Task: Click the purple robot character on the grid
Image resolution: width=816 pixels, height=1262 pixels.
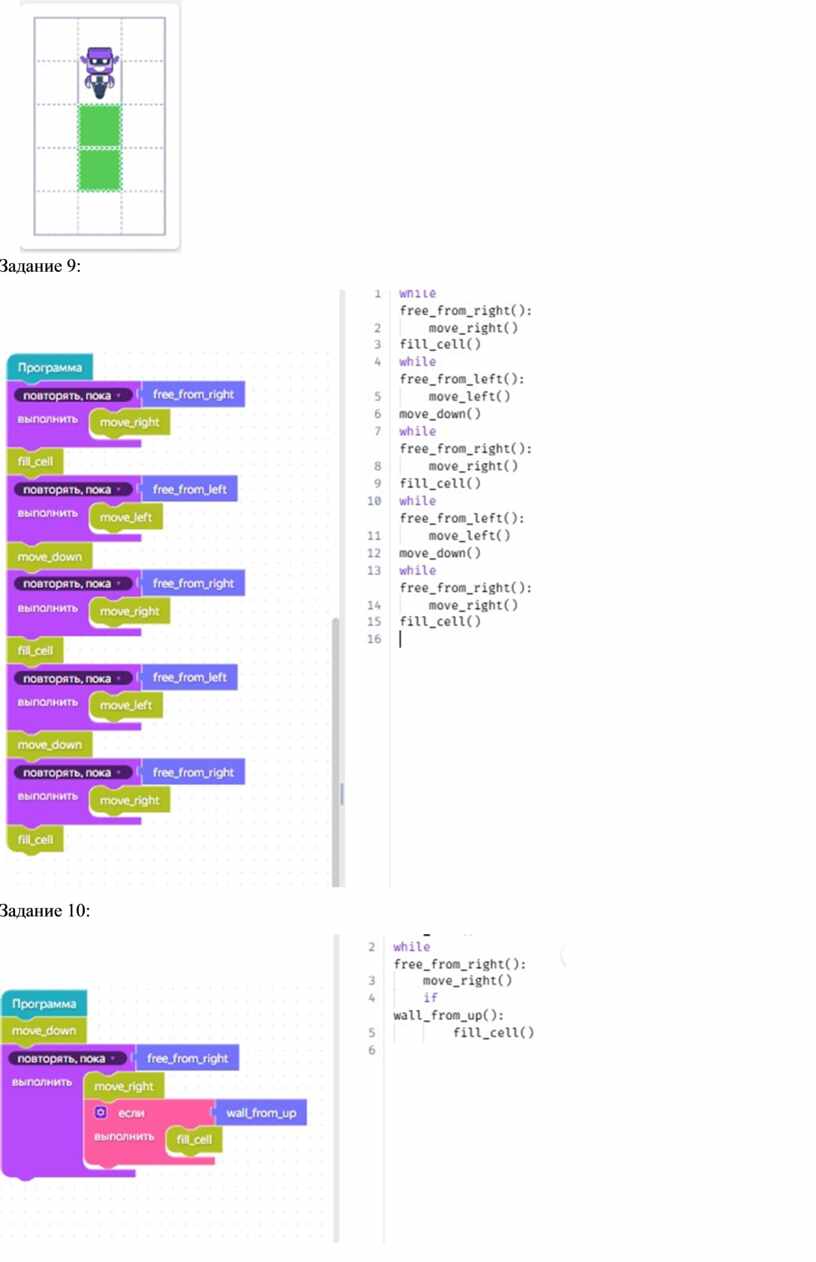Action: click(x=99, y=72)
